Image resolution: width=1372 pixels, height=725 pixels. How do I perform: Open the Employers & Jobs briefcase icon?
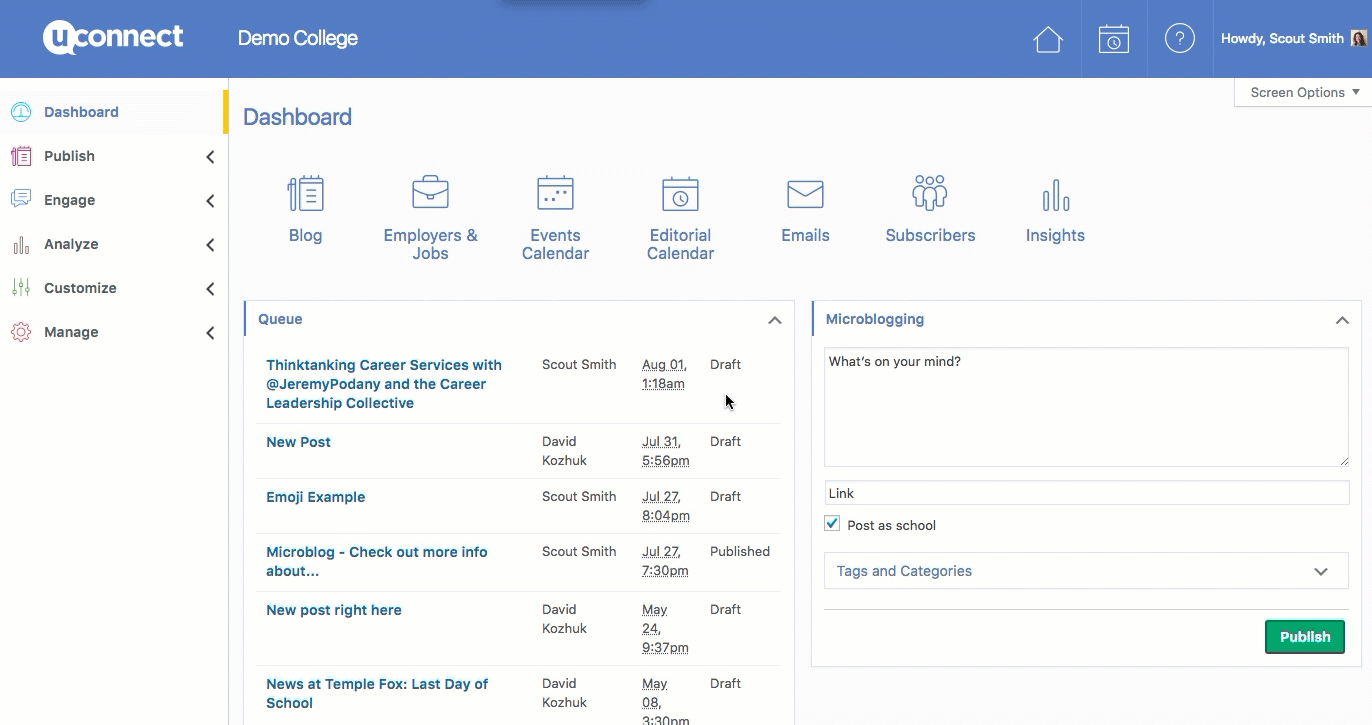point(430,193)
